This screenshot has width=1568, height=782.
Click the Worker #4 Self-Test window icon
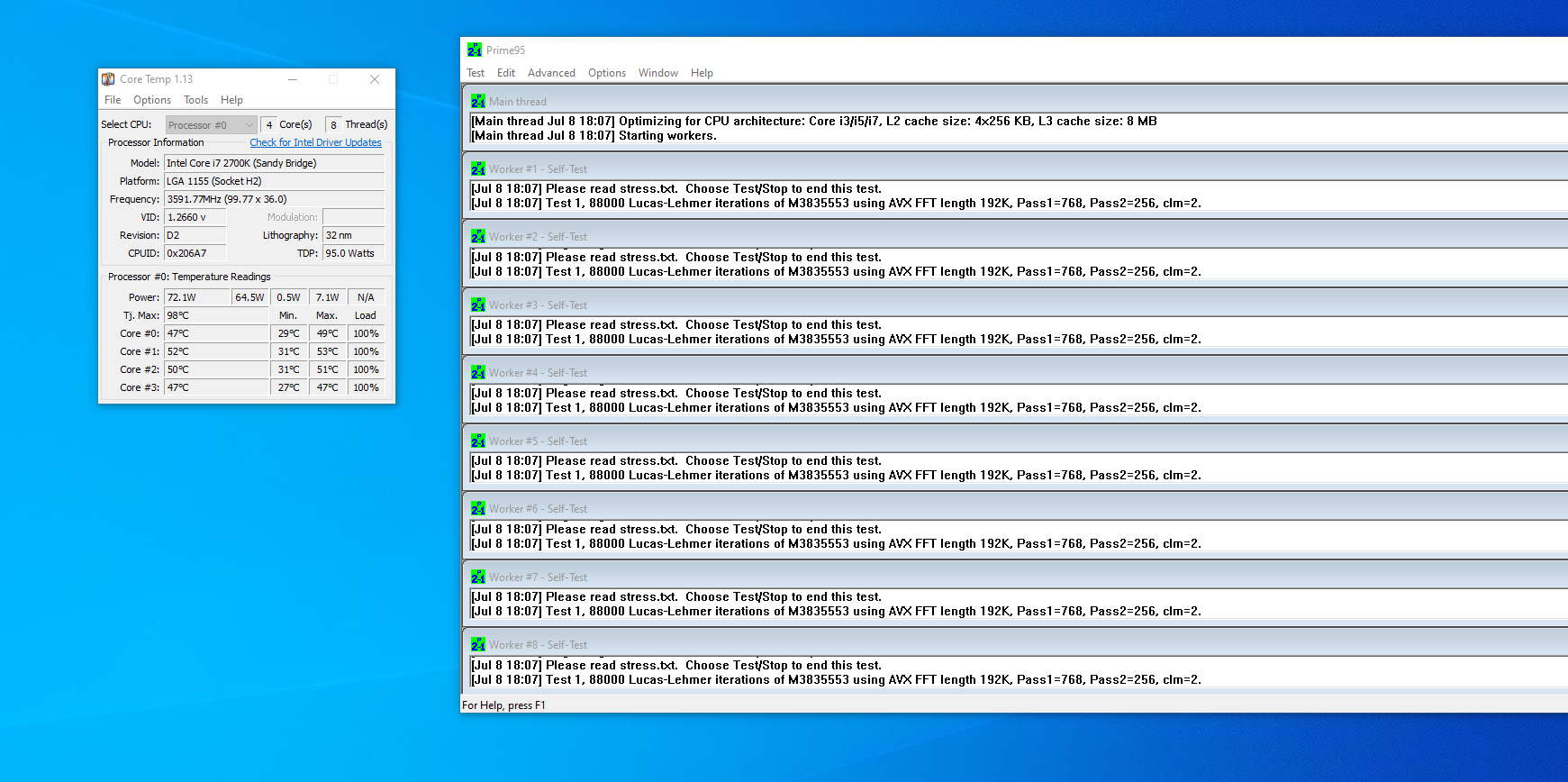click(478, 373)
